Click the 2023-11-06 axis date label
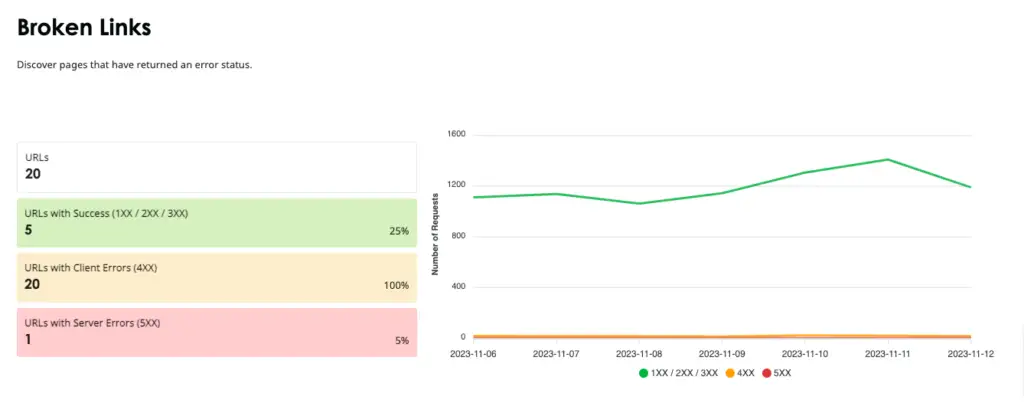 [x=473, y=354]
